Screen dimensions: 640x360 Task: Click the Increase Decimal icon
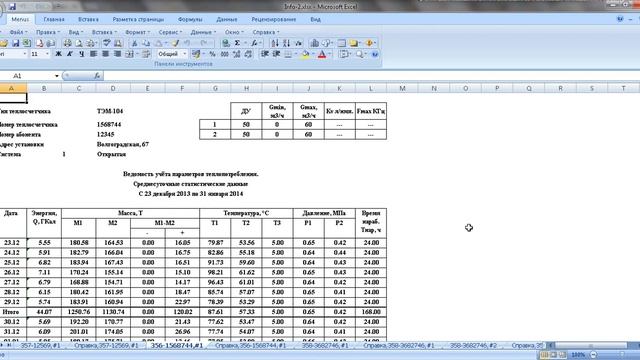coord(236,54)
